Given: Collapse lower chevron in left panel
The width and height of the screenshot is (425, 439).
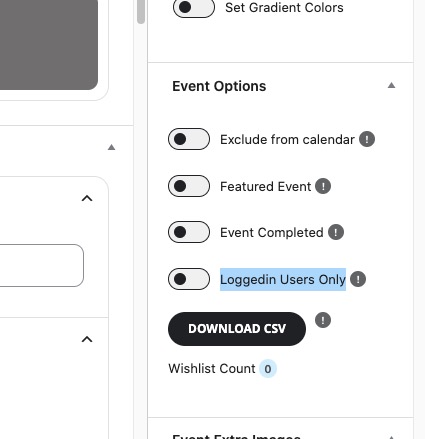Looking at the screenshot, I should (87, 339).
